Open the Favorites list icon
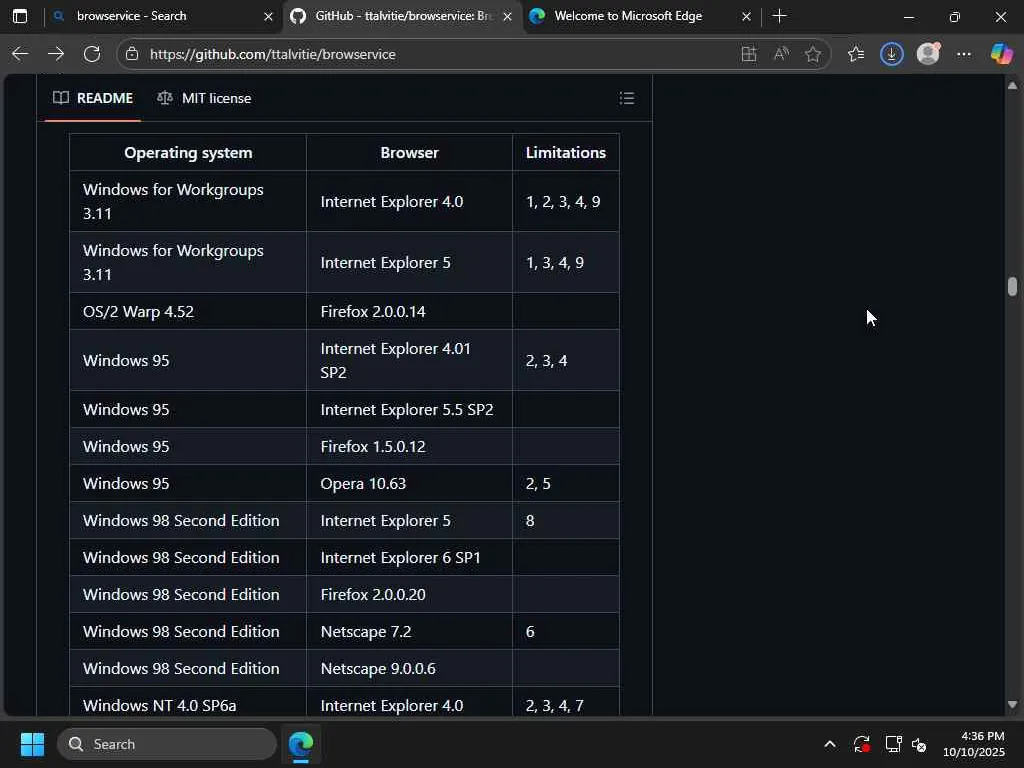Viewport: 1024px width, 768px height. click(x=856, y=54)
